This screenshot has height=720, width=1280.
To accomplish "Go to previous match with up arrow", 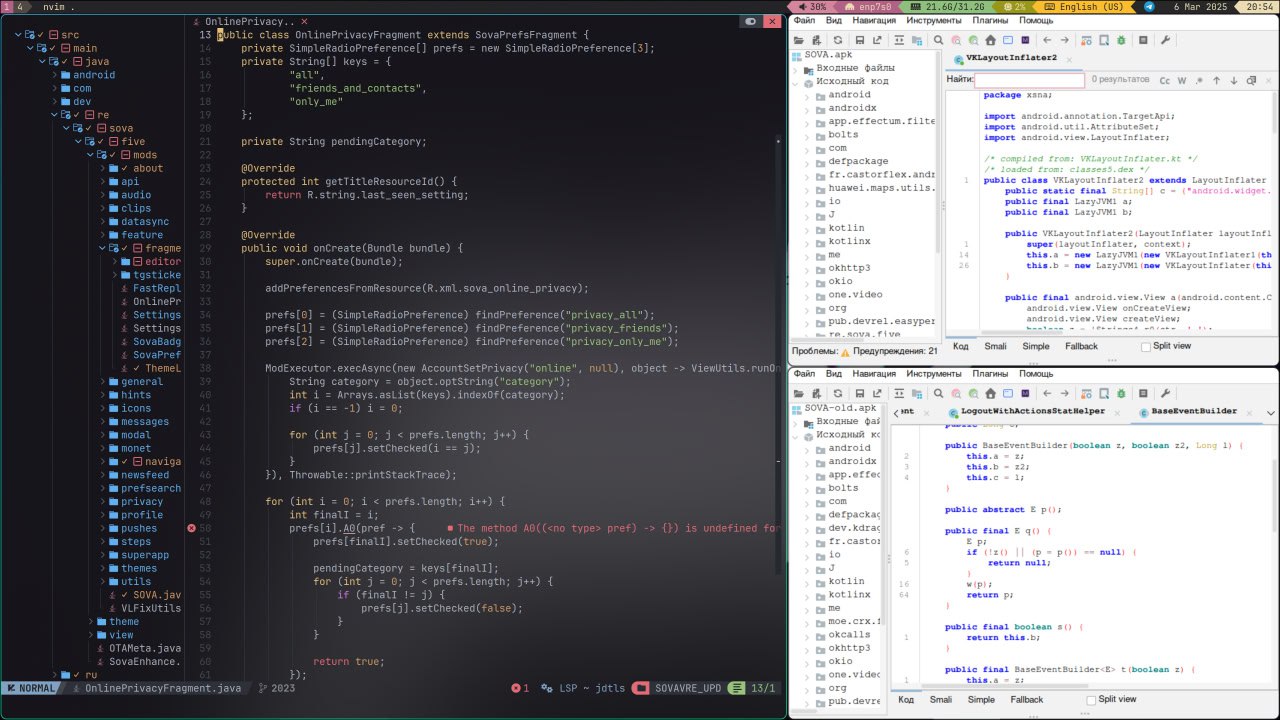I will pyautogui.click(x=1216, y=80).
